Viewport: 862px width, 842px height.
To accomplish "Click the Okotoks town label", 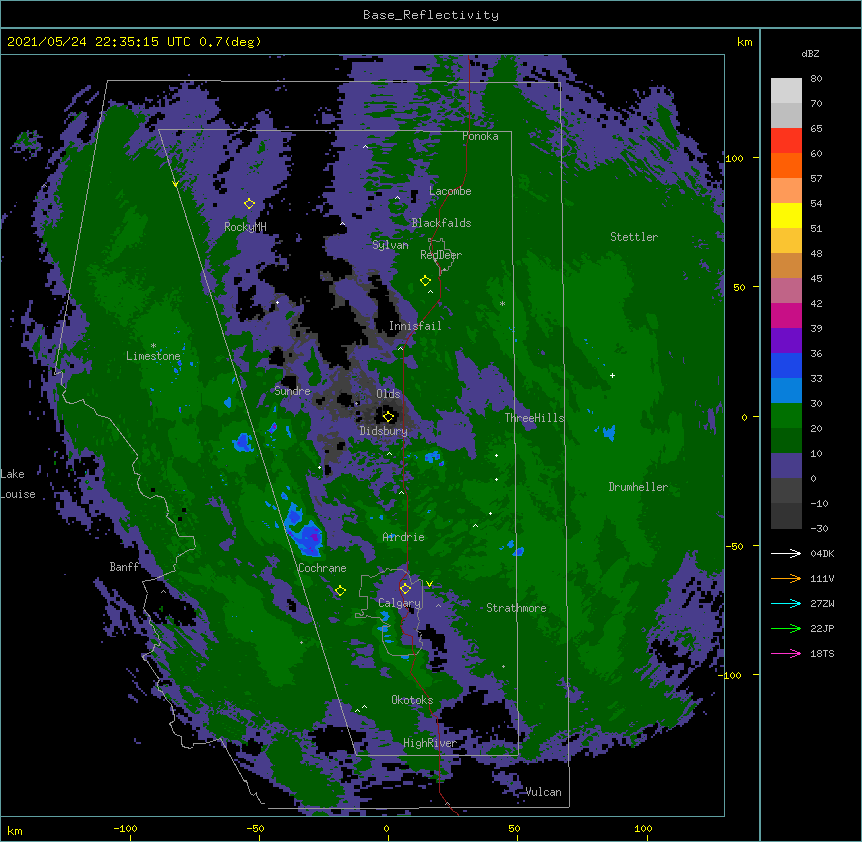I will pyautogui.click(x=412, y=700).
